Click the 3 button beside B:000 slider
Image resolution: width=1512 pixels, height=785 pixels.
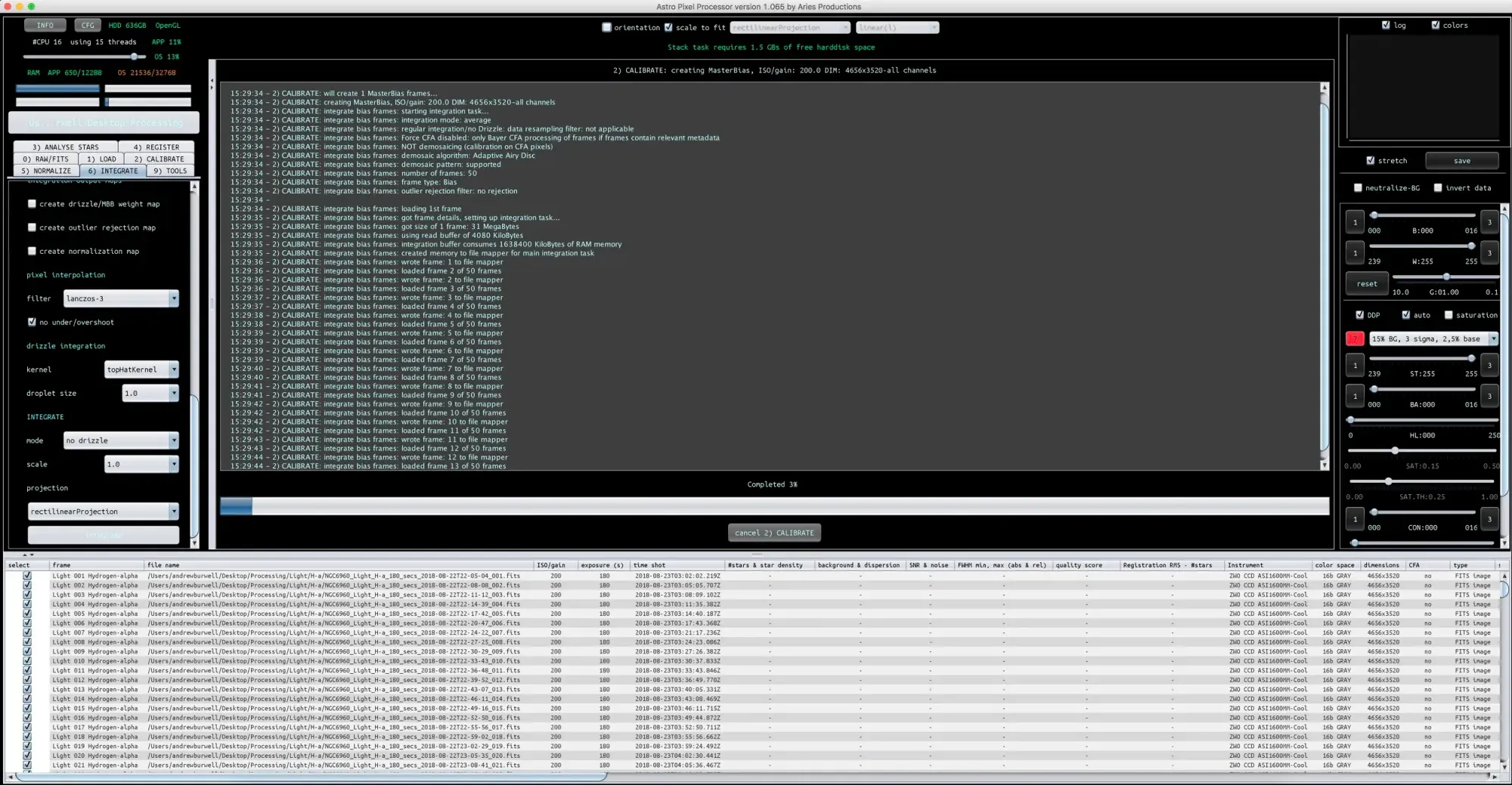click(x=1489, y=222)
